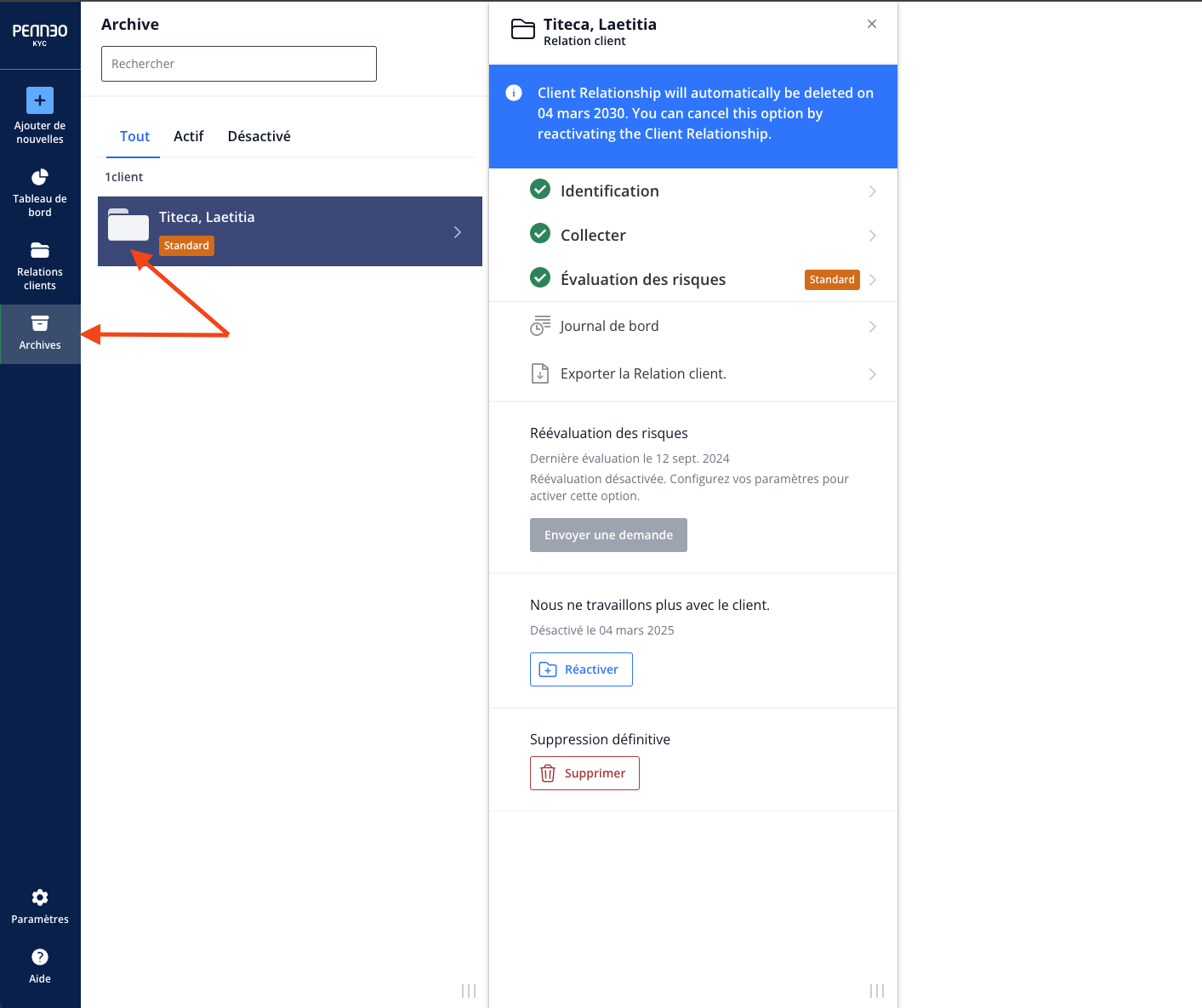Viewport: 1202px width, 1008px height.
Task: Click green checkmark beside Collecter
Action: 540,233
